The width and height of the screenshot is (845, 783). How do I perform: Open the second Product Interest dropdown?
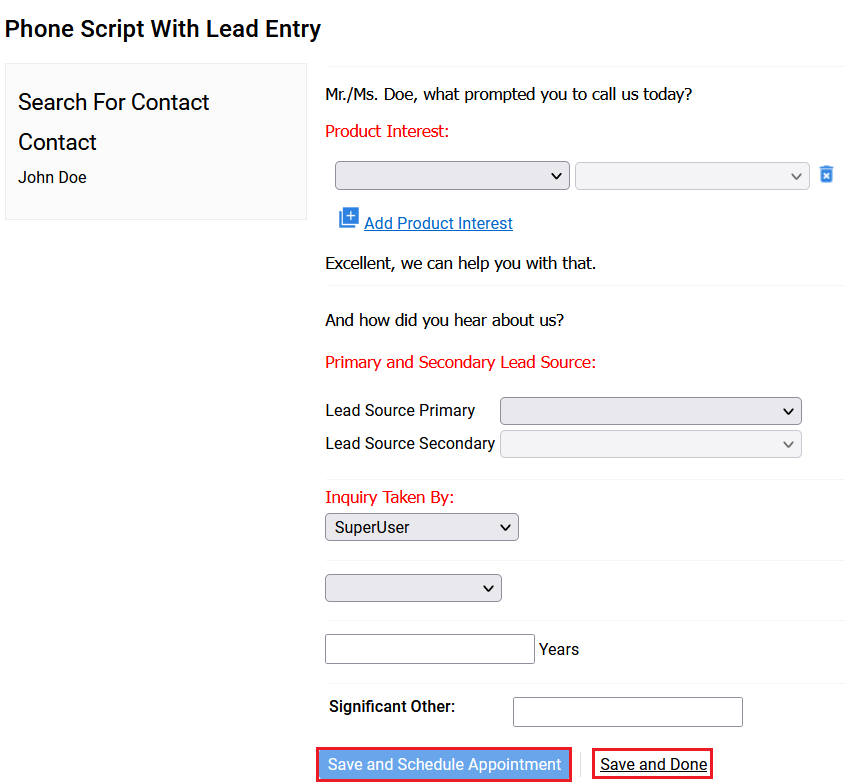pyautogui.click(x=692, y=176)
